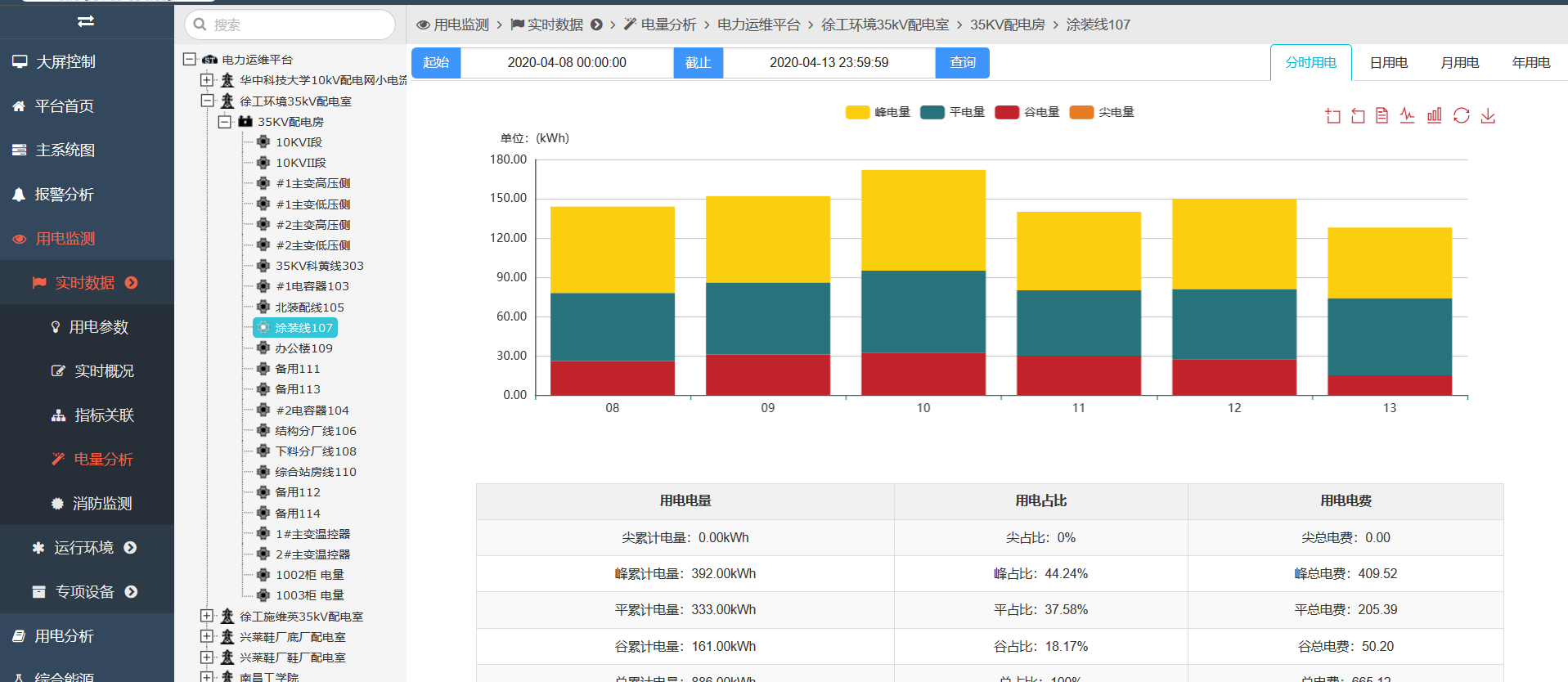This screenshot has height=682, width=1568.
Task: Click the home icon beside 平台首页
Action: (20, 105)
